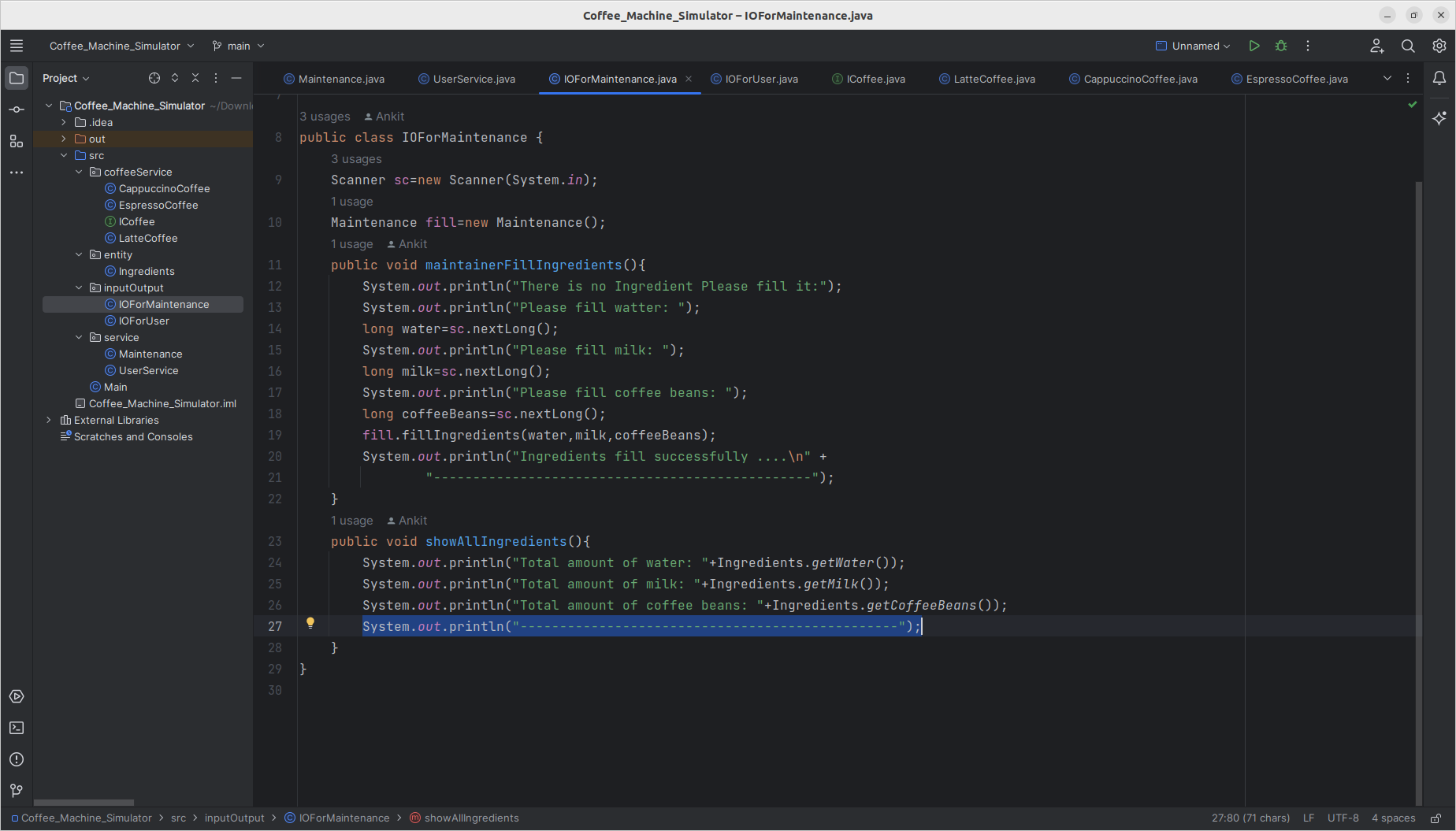Open the Commit tool window
The image size is (1456, 831).
click(17, 109)
